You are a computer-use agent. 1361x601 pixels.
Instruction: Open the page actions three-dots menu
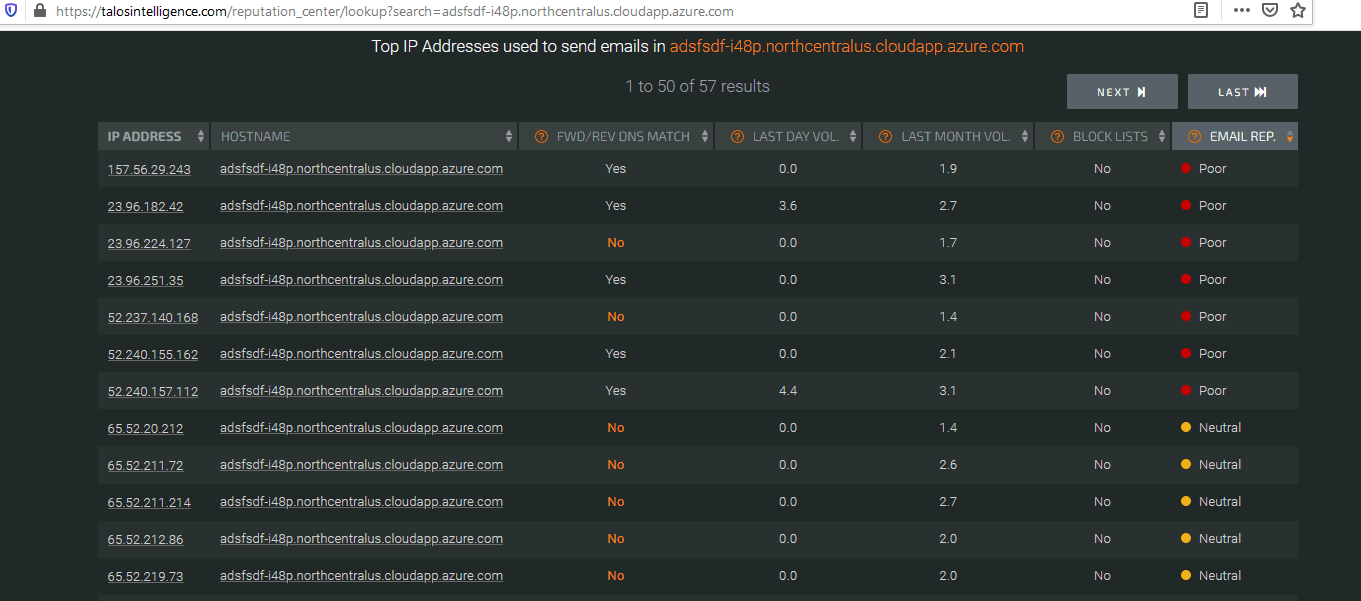(1242, 11)
